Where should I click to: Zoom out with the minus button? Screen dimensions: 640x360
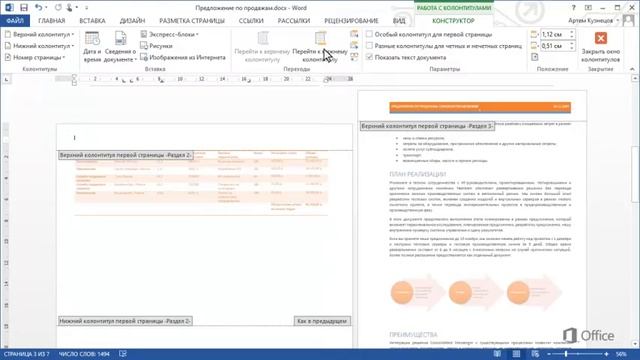(549, 354)
